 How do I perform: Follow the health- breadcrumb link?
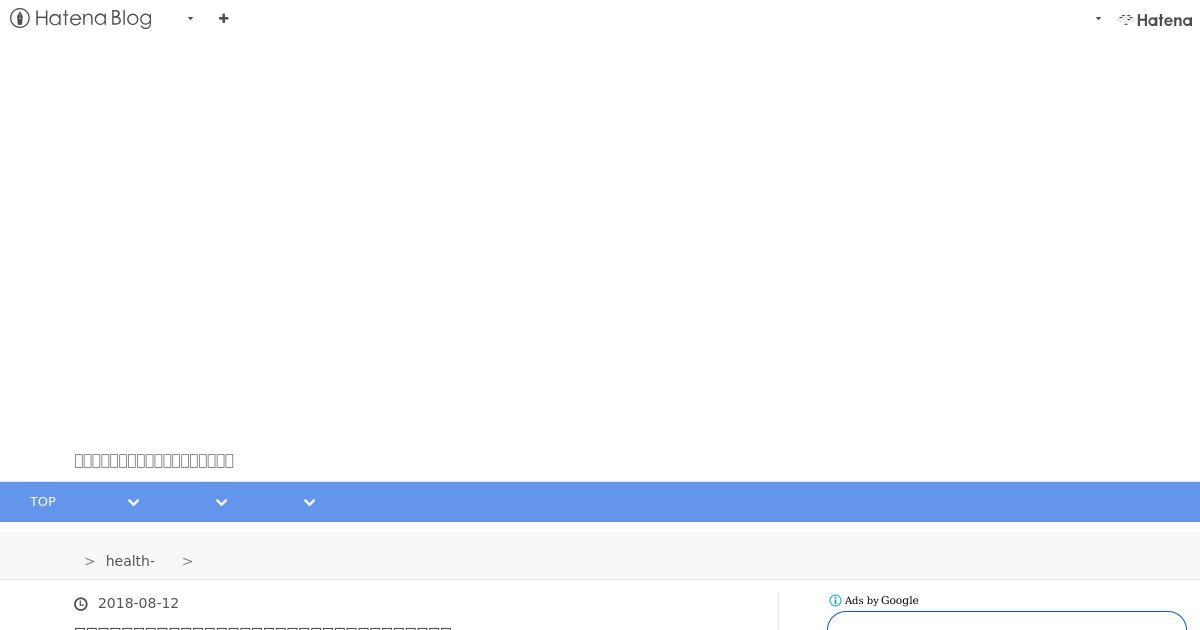point(130,561)
